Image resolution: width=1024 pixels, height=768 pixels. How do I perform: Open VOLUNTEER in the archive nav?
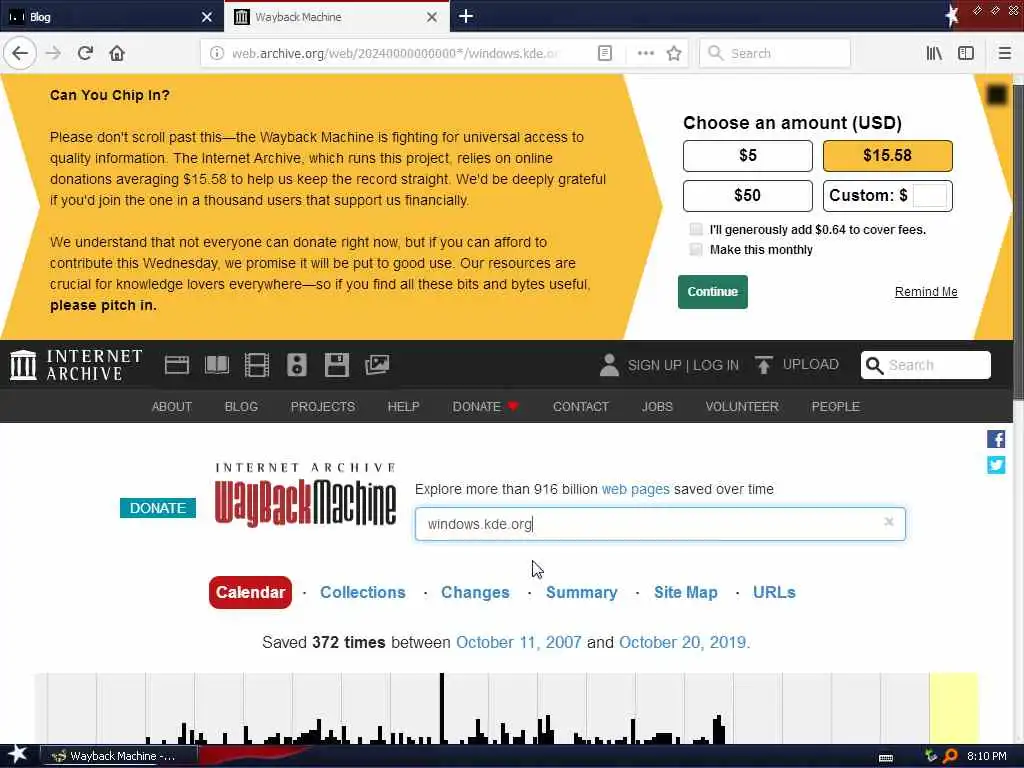(x=742, y=406)
